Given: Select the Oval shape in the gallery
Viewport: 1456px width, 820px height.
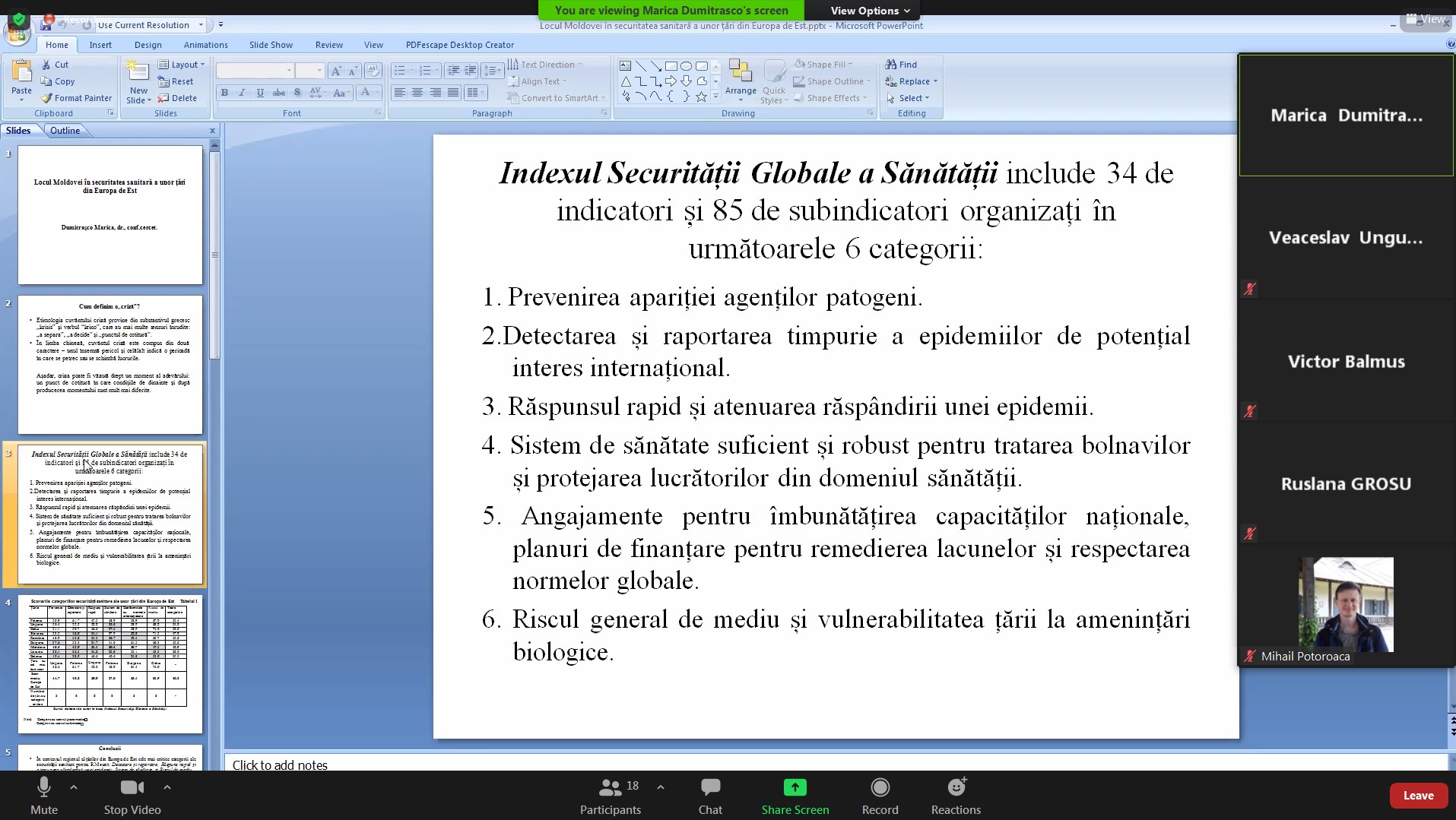Looking at the screenshot, I should [687, 66].
